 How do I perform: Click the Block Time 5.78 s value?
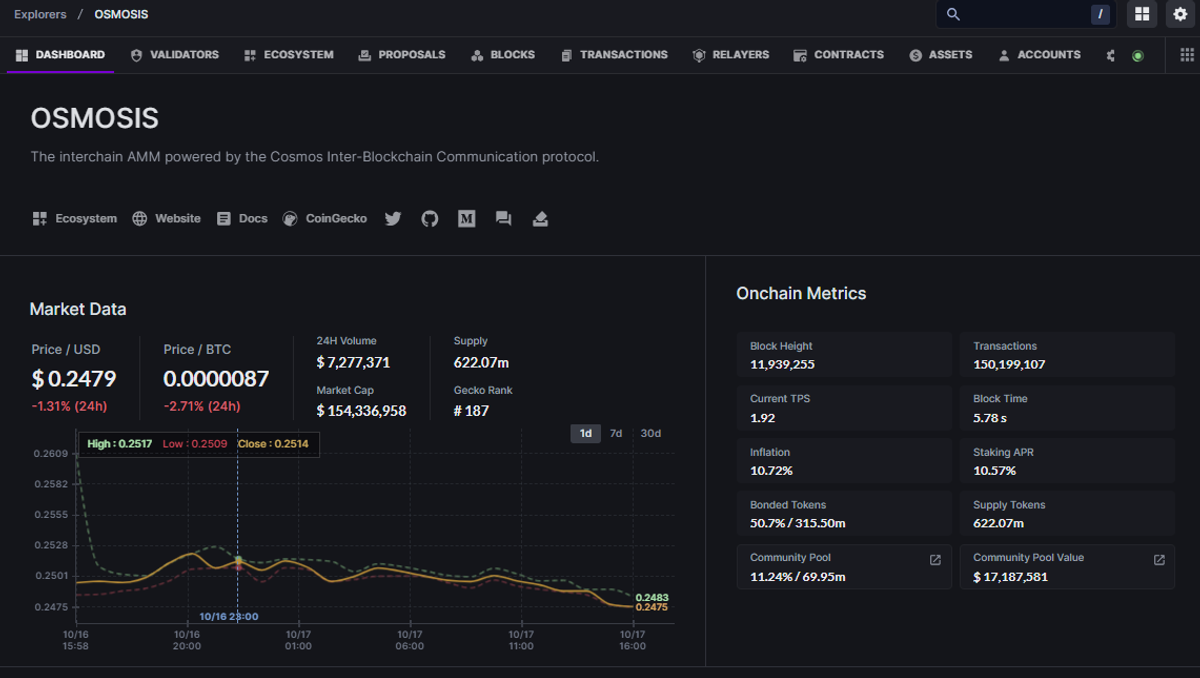tap(990, 417)
